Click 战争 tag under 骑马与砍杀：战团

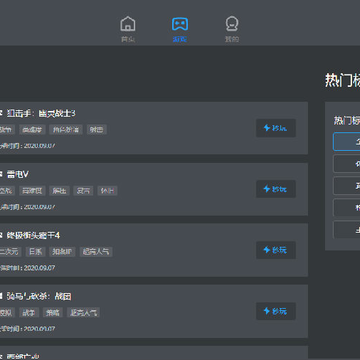[x=29, y=313]
